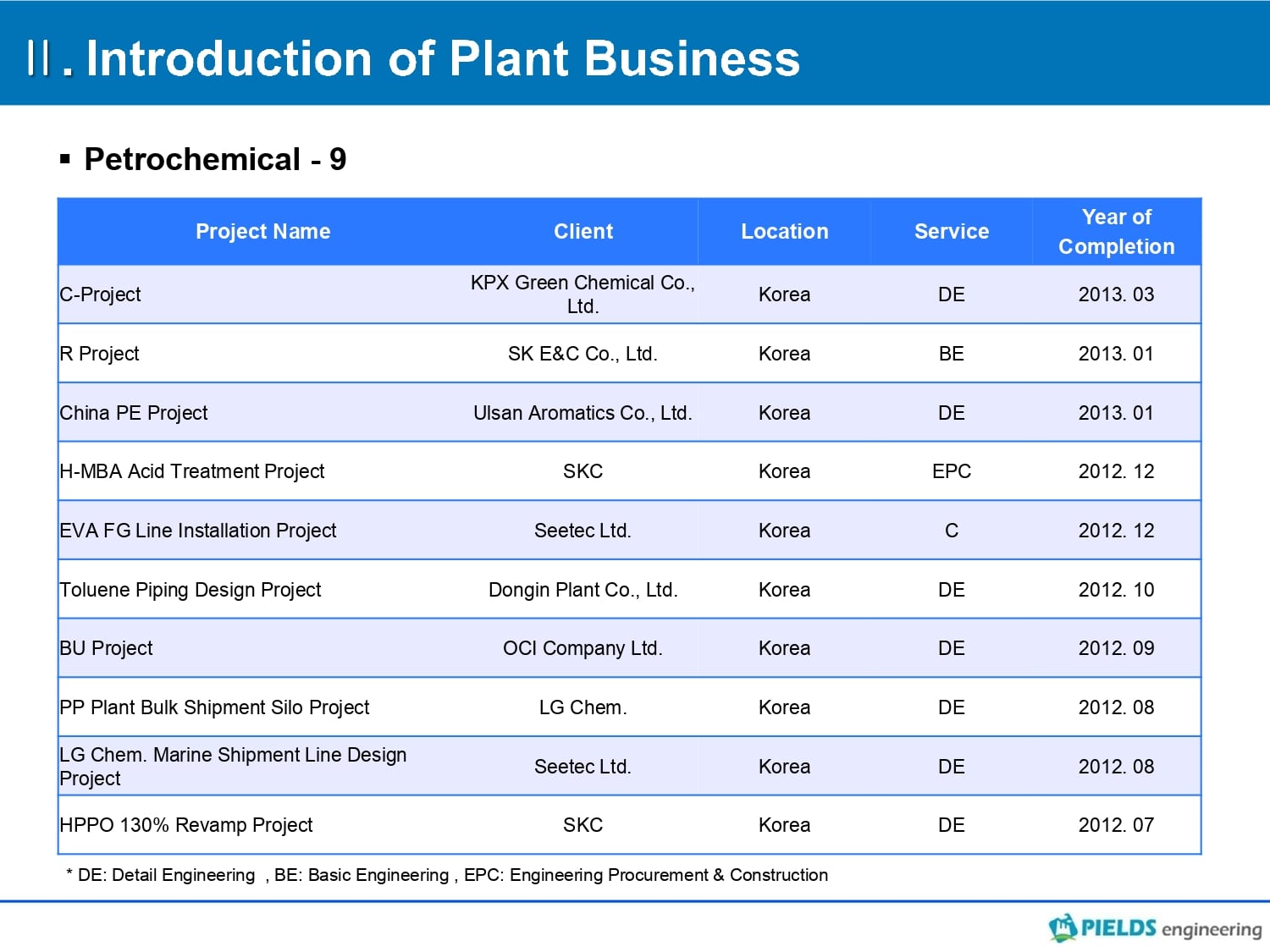
Task: Click the footnote defining DE, BE, EPC
Action: 447,875
